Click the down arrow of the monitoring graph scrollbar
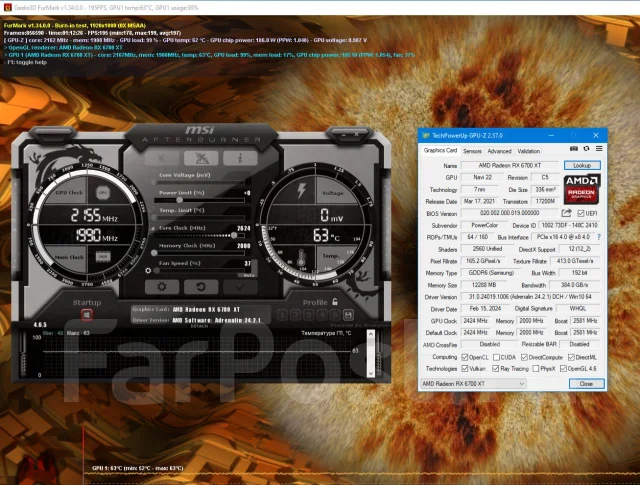Image resolution: width=640 pixels, height=485 pixels. tap(371, 373)
